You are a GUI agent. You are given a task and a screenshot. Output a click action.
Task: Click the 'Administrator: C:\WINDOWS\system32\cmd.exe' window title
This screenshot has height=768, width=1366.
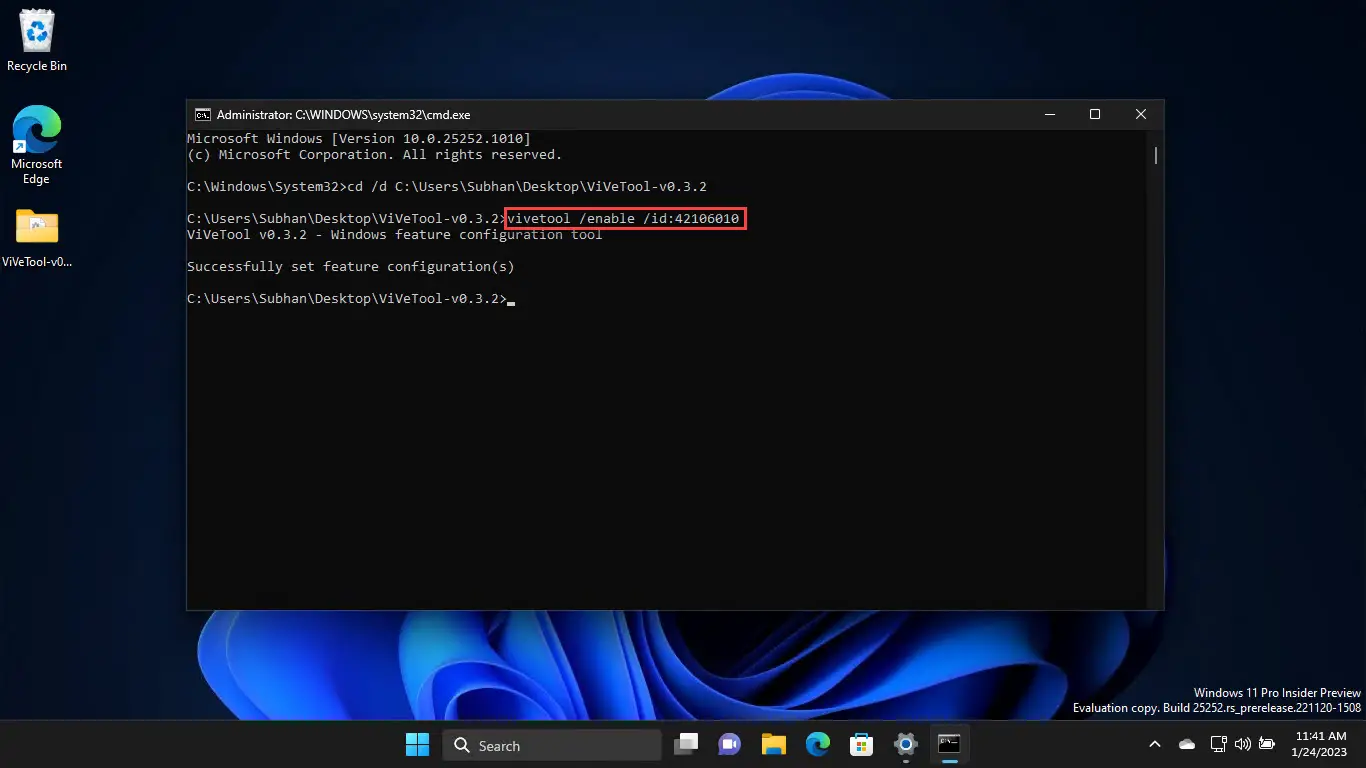point(344,115)
